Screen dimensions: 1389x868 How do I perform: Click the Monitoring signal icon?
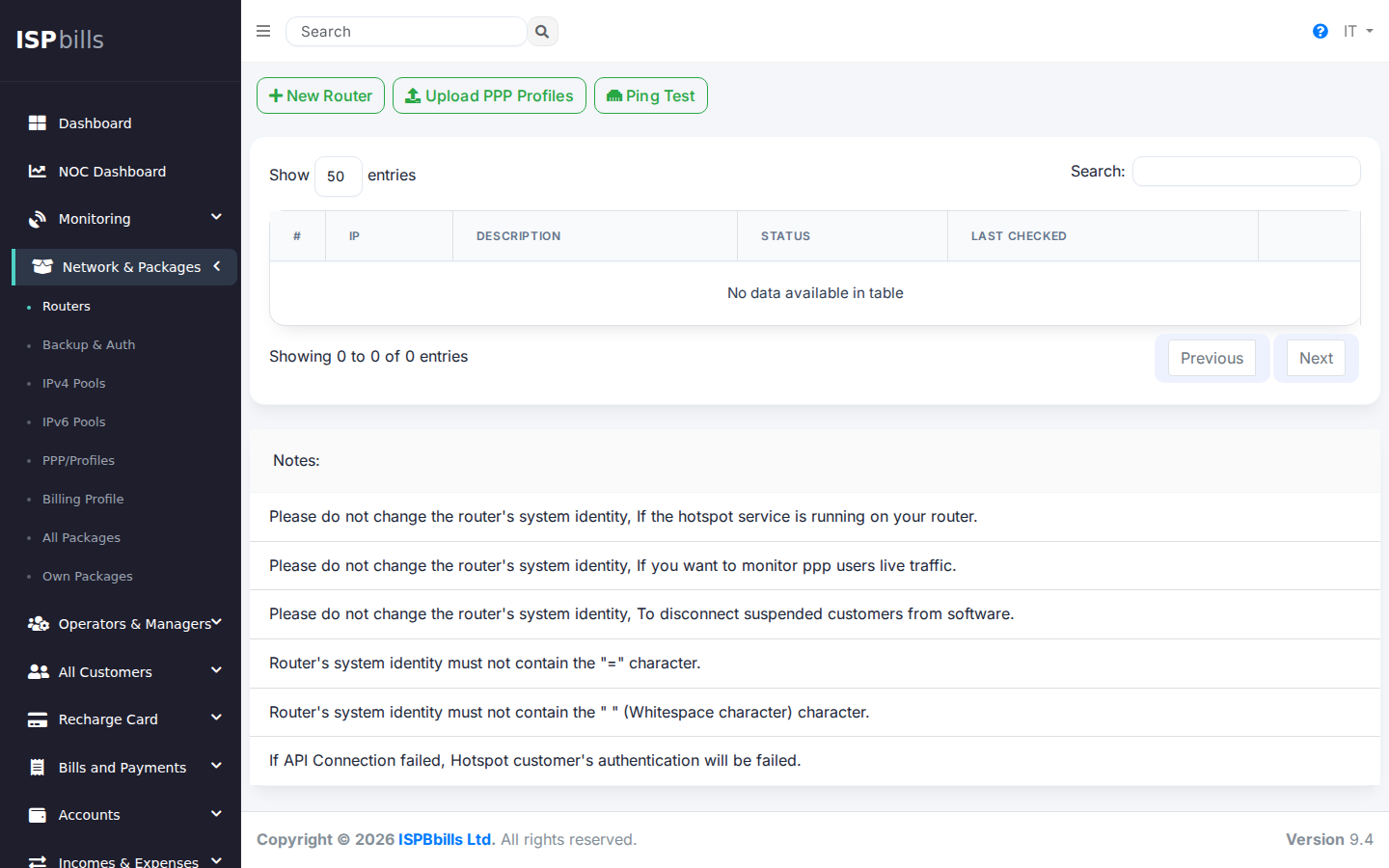click(x=37, y=219)
